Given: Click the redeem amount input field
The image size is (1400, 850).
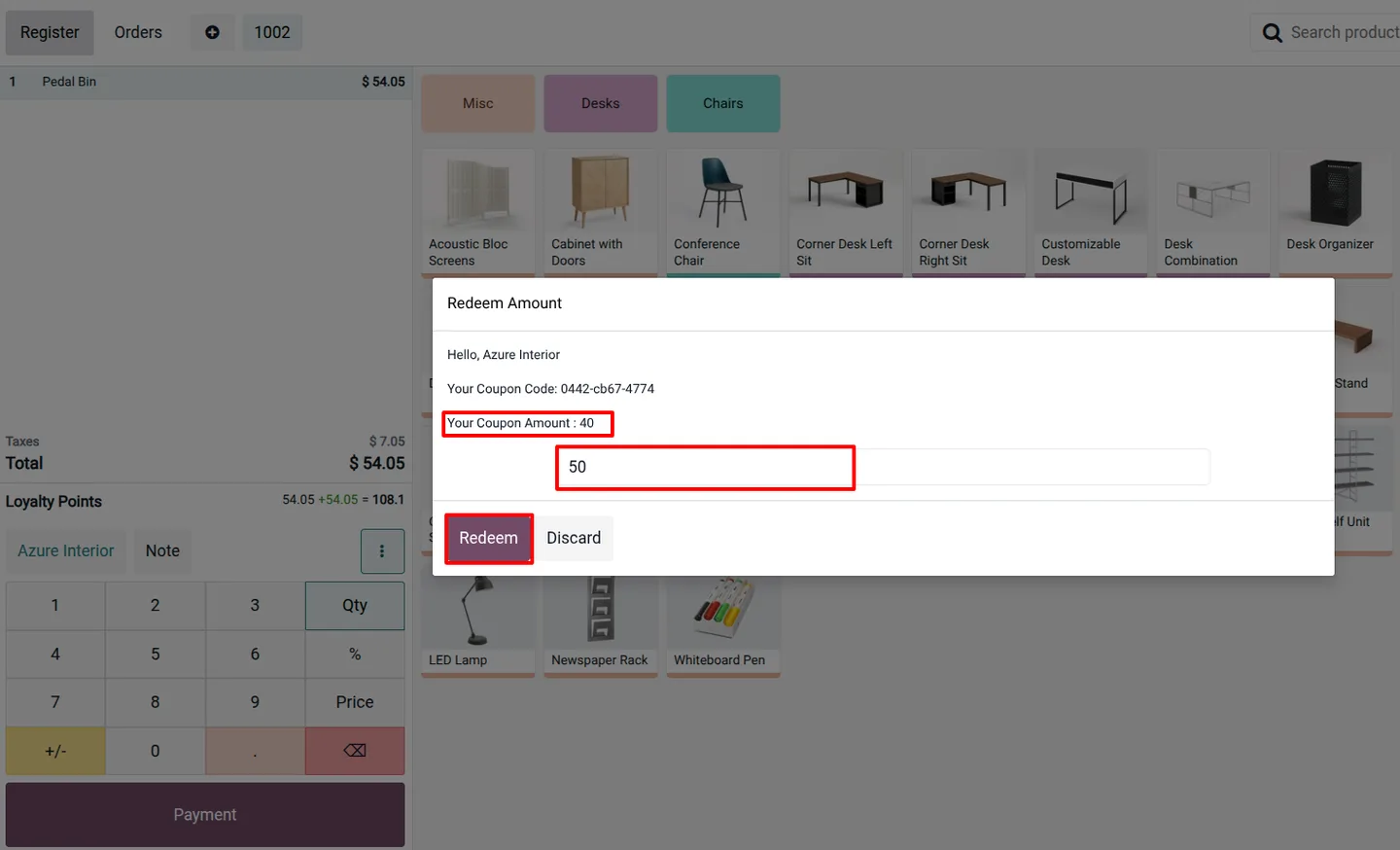Looking at the screenshot, I should coord(884,467).
